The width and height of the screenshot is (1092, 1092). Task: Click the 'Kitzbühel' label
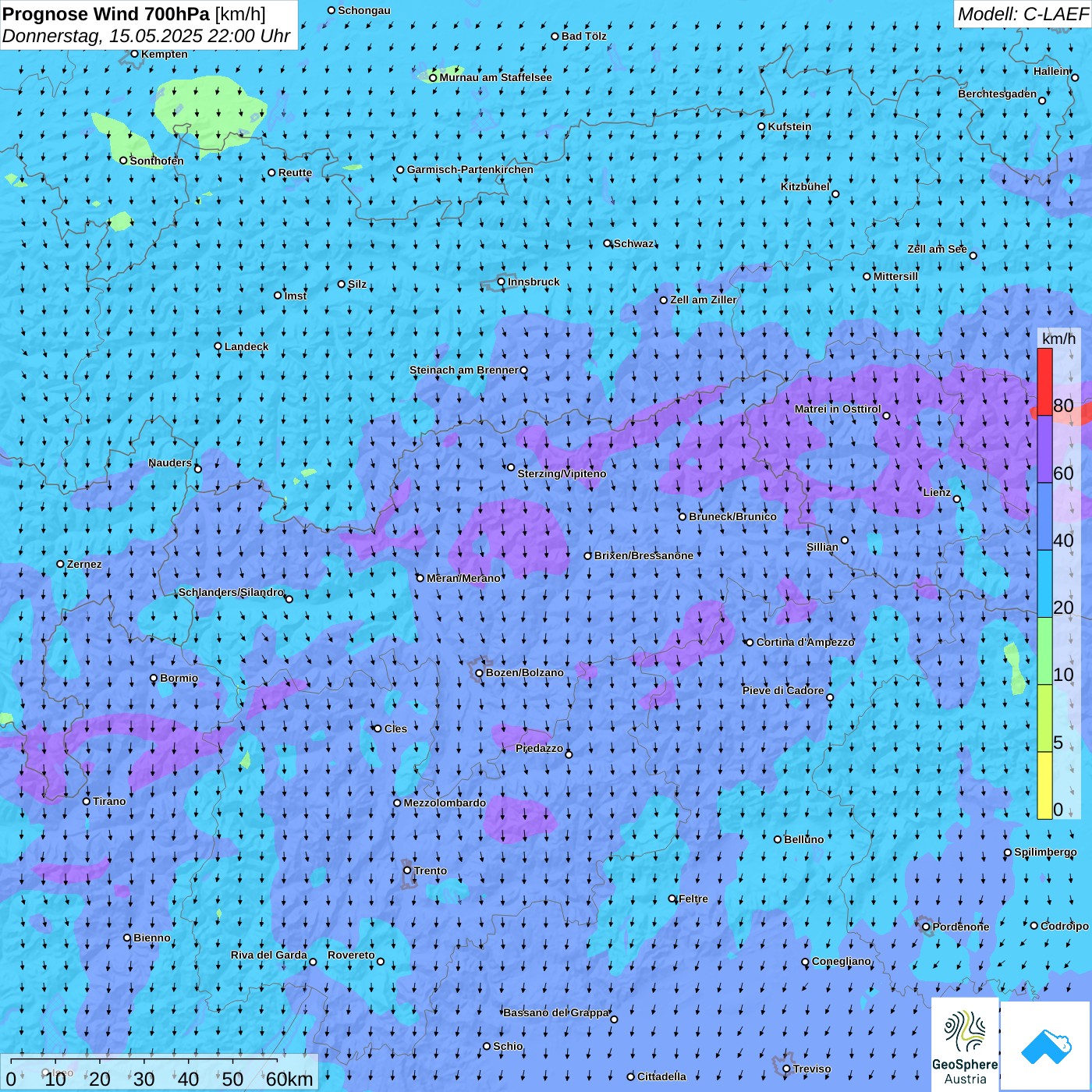click(805, 186)
